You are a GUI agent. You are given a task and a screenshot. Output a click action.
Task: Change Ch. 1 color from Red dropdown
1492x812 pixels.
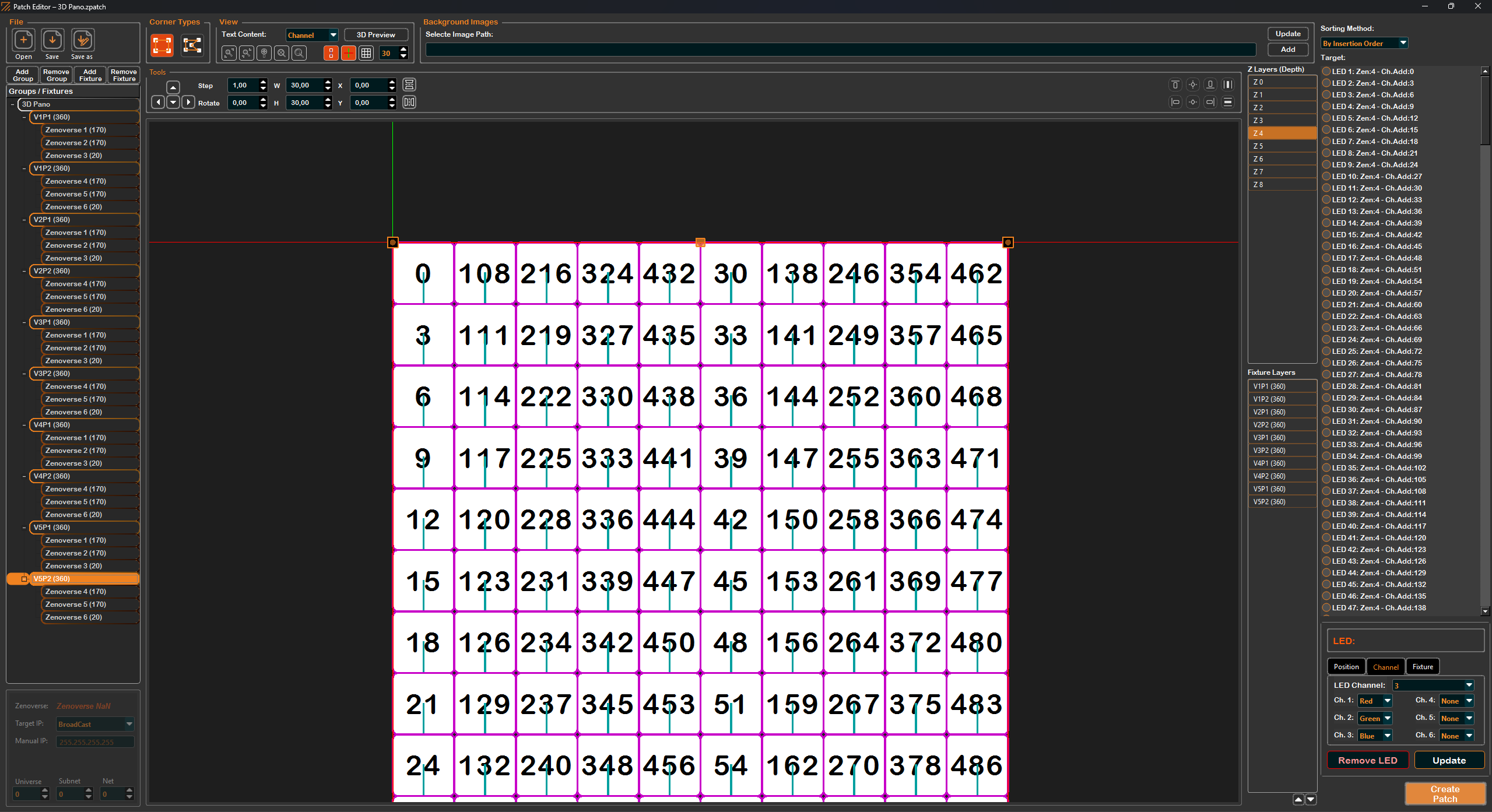(1374, 701)
